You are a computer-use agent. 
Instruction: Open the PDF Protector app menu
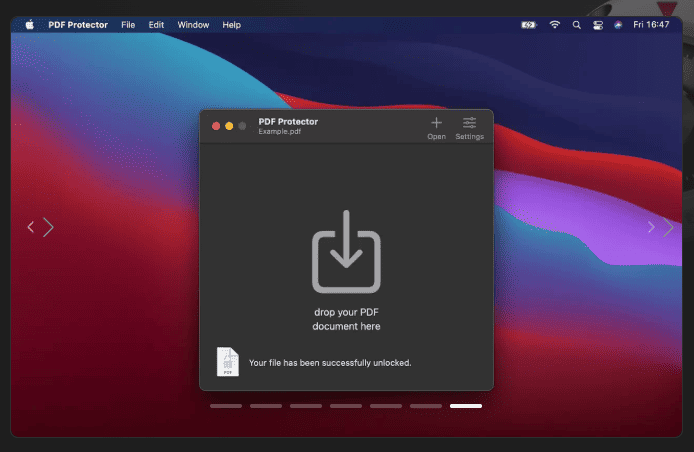(x=78, y=25)
